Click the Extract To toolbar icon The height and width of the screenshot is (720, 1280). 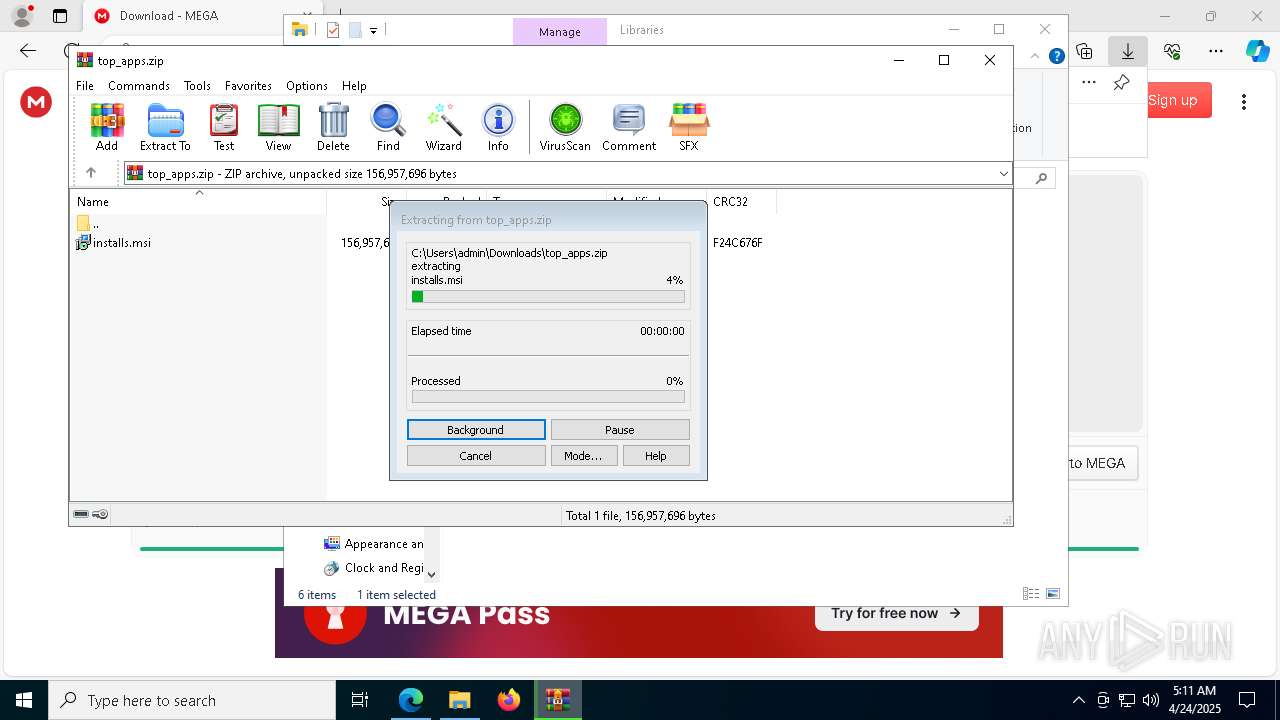(165, 127)
